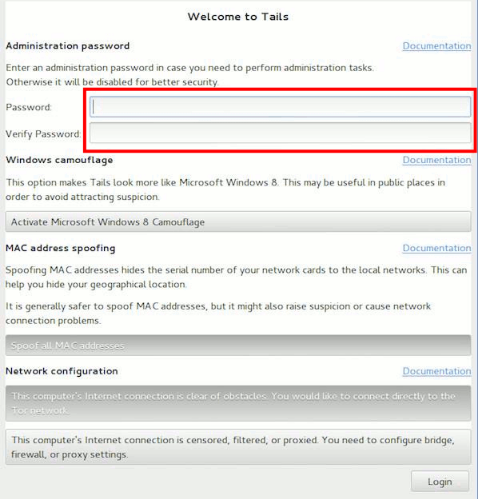478x499 pixels.
Task: Toggle the Spoof all MAC addresses option
Action: click(x=238, y=345)
